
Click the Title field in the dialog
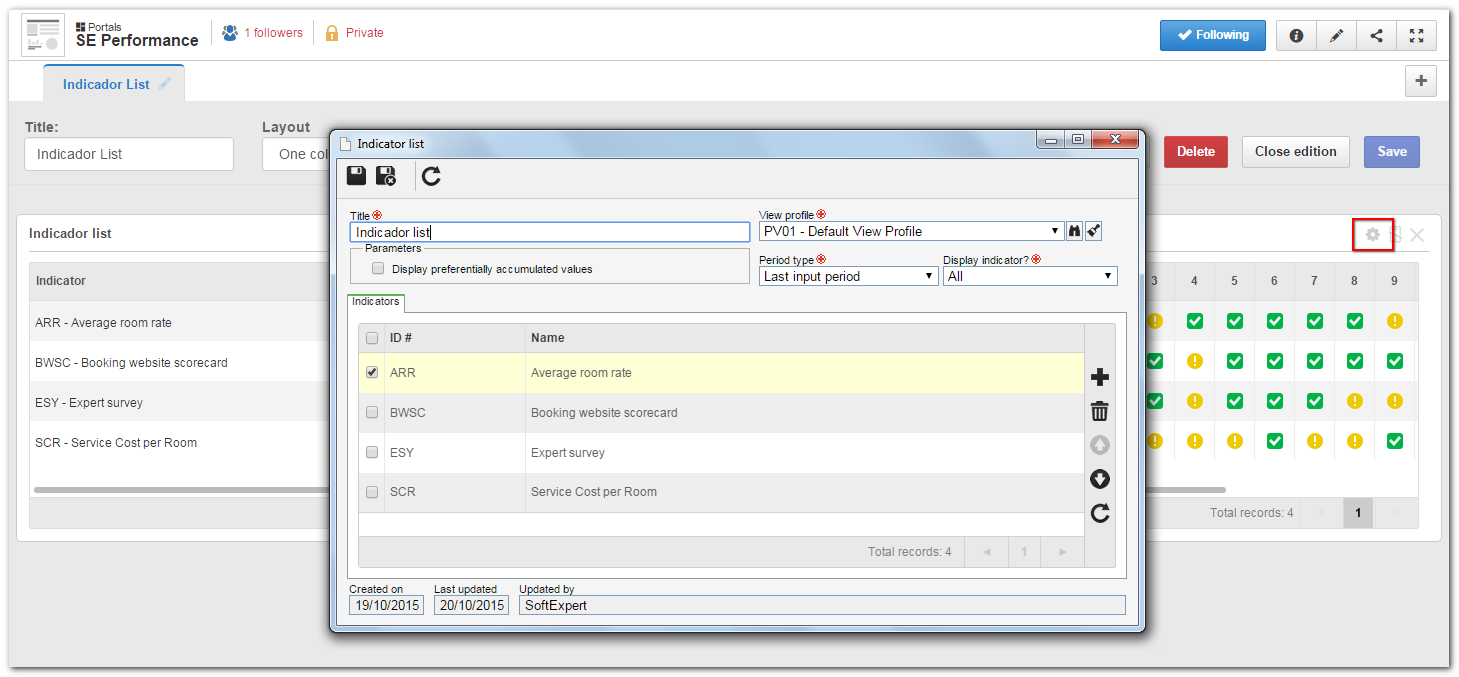point(550,232)
